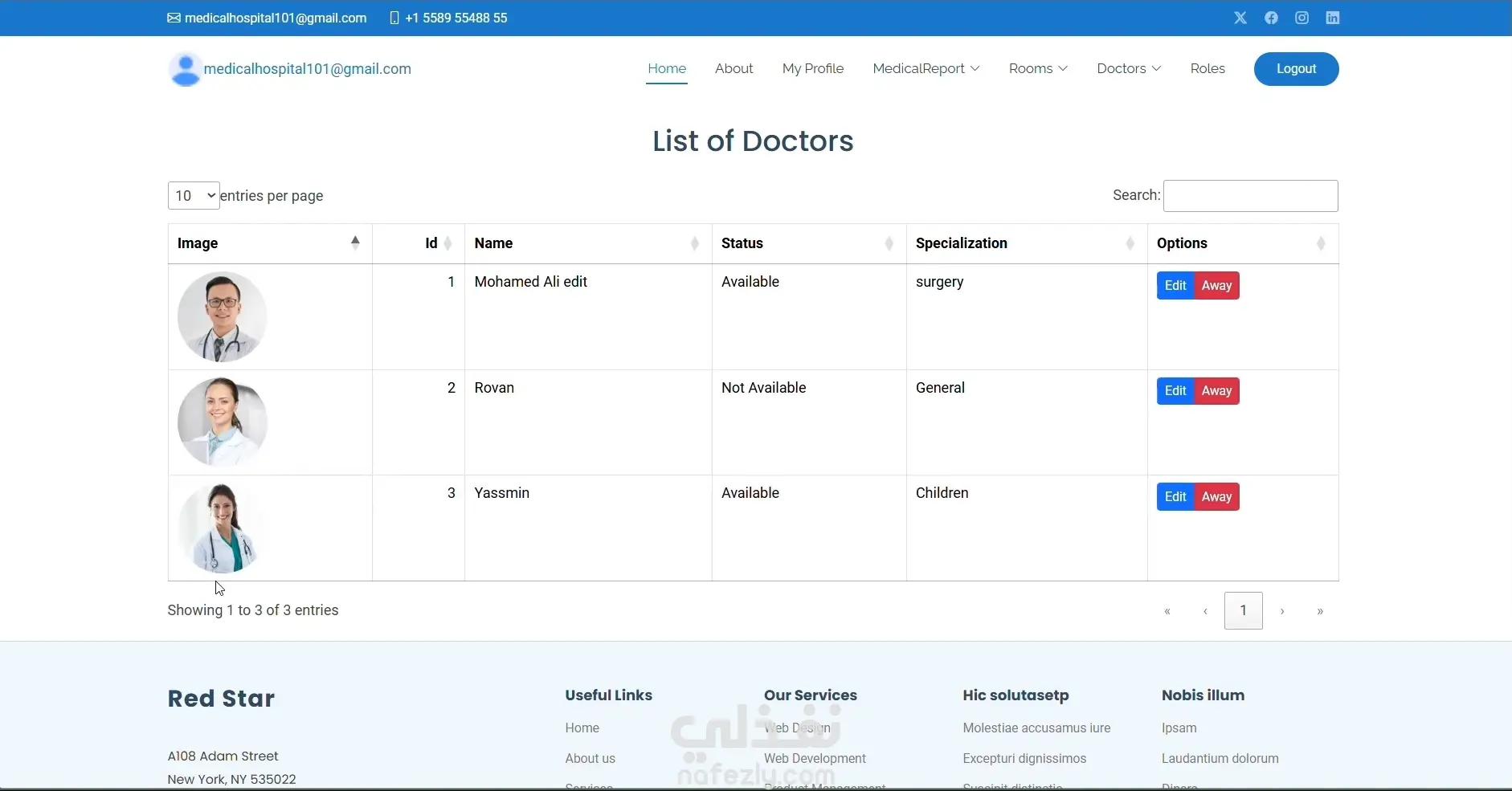Edit doctor Mohamed Ali edit
Viewport: 1512px width, 791px height.
point(1175,286)
